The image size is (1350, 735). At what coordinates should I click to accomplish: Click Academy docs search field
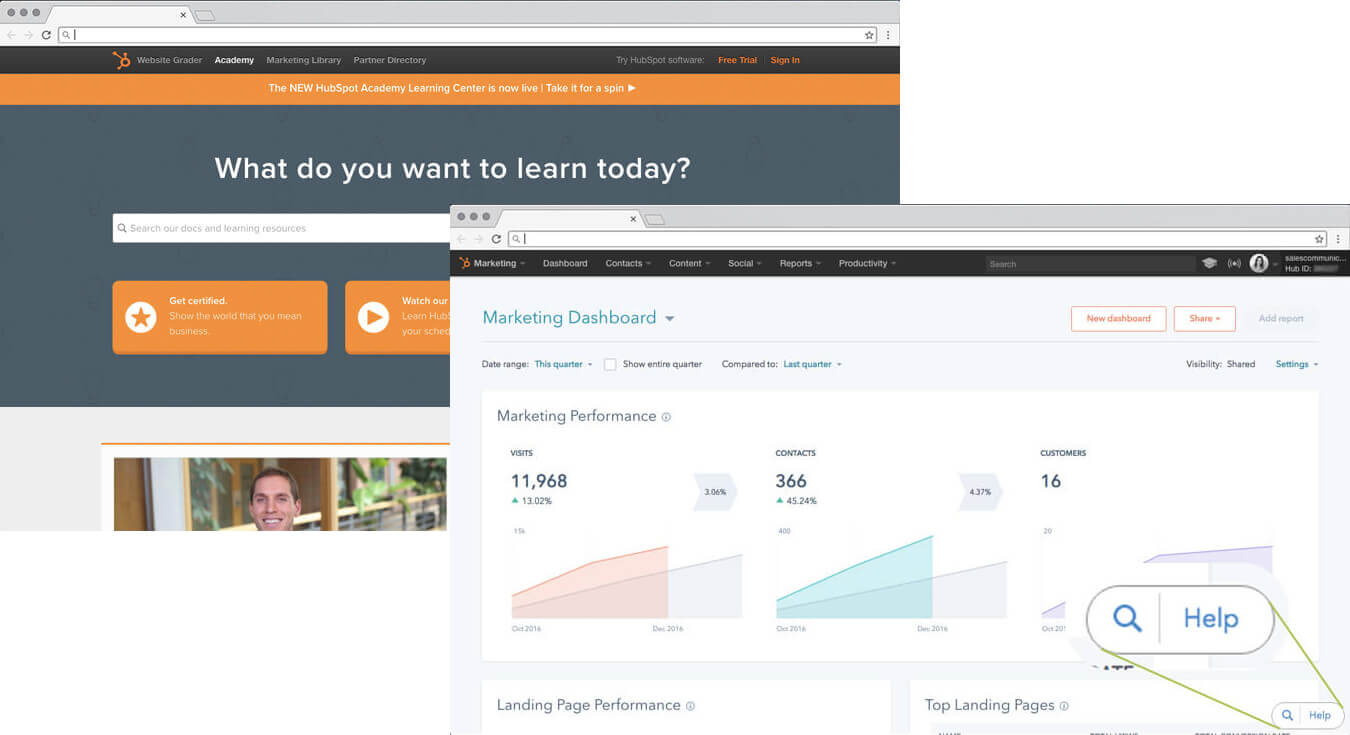282,228
